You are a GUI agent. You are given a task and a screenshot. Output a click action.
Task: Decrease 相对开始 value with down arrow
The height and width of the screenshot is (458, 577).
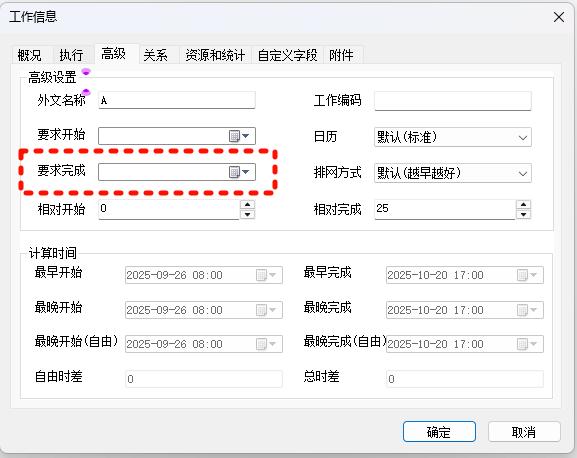(247, 214)
